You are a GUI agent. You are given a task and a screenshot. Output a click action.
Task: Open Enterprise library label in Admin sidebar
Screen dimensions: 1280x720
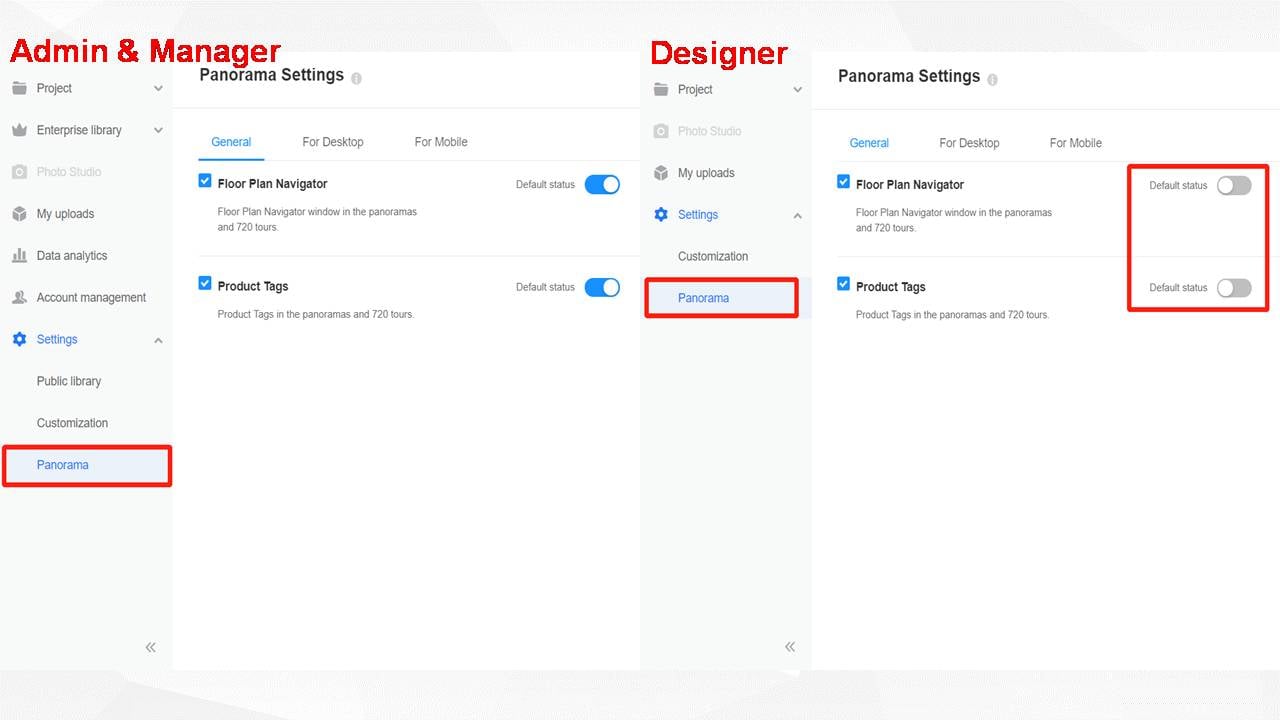click(x=79, y=130)
